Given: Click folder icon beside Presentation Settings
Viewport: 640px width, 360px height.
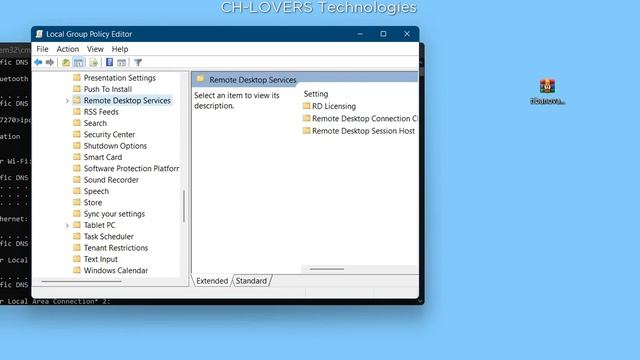Looking at the screenshot, I should 77,78.
